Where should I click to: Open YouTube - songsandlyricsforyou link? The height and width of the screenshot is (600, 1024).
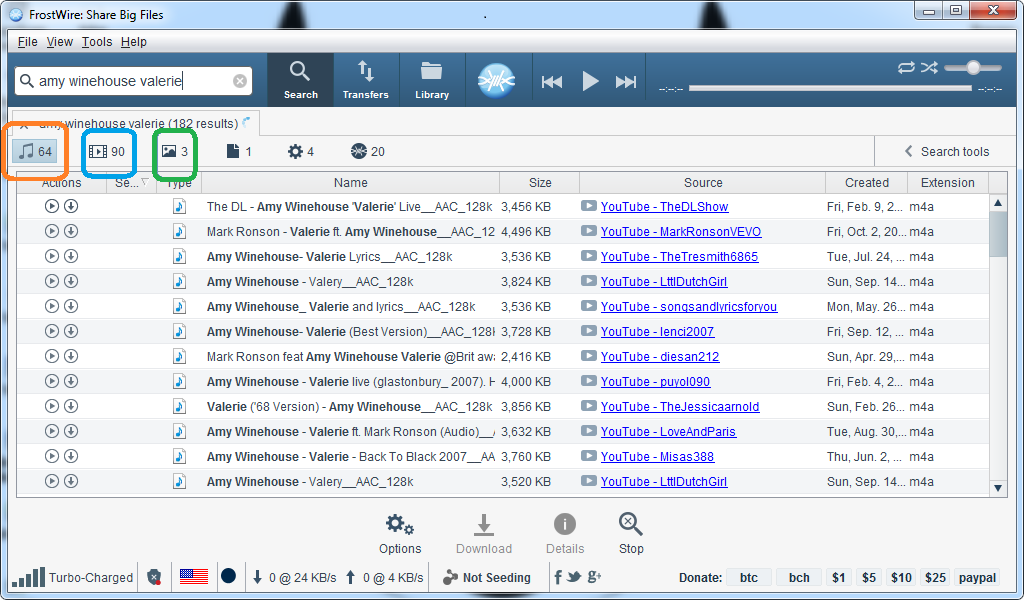pos(689,307)
